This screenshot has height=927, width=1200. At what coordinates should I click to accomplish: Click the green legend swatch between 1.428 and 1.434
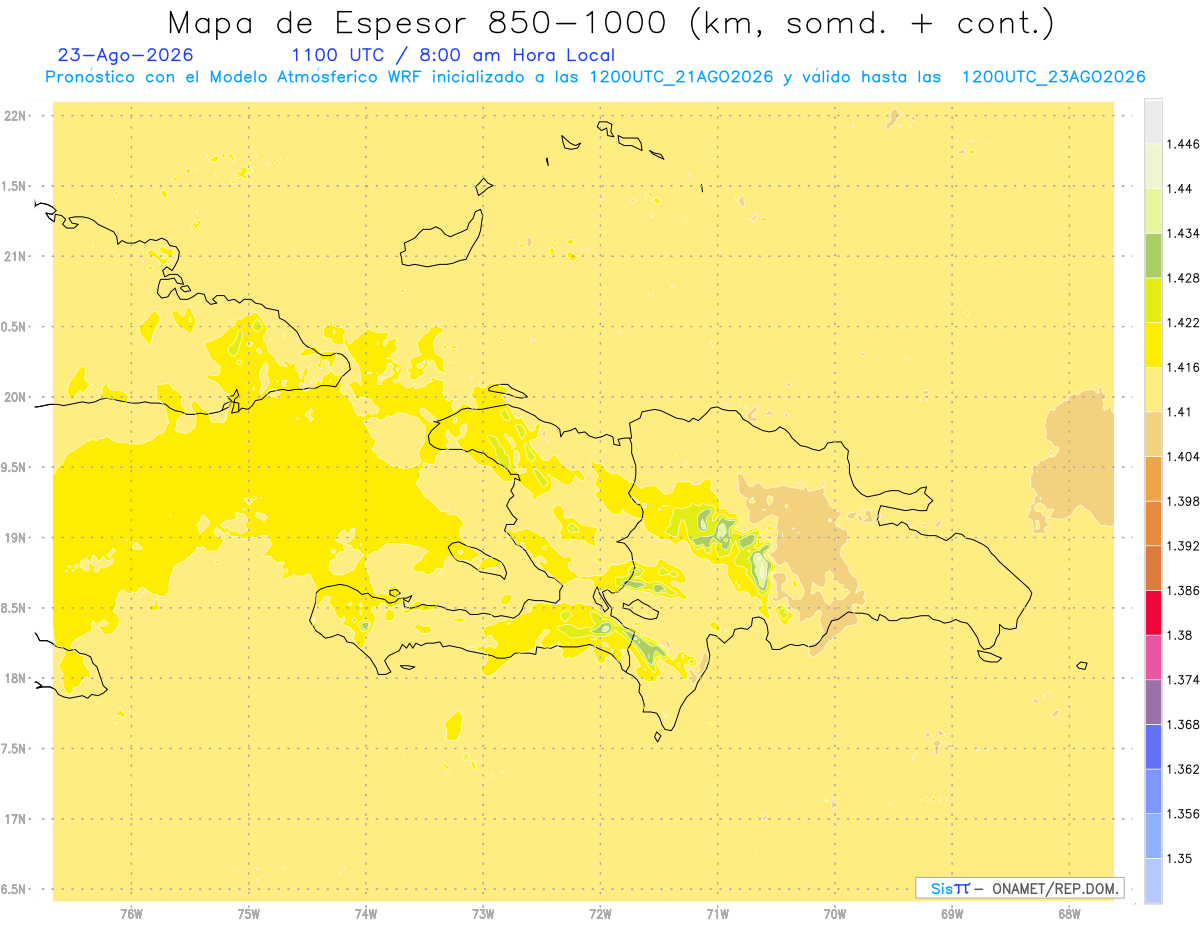(x=1153, y=255)
